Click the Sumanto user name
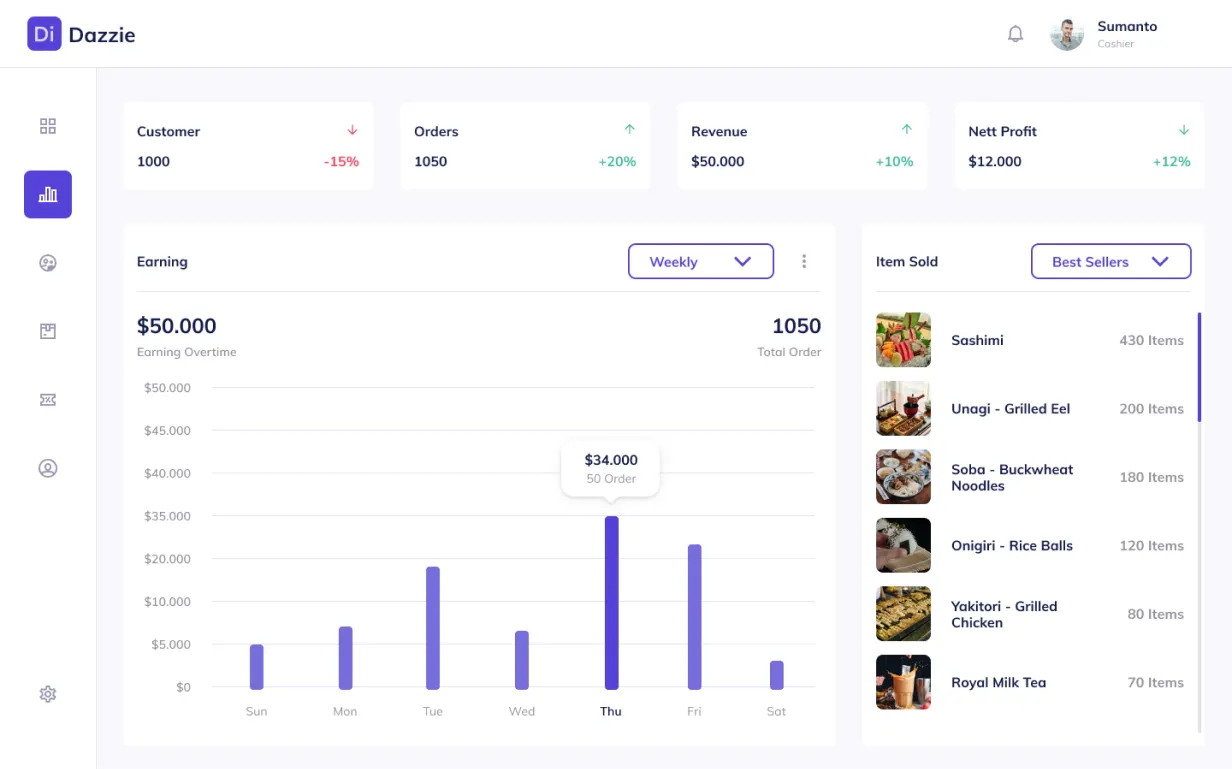This screenshot has height=769, width=1232. [x=1127, y=27]
